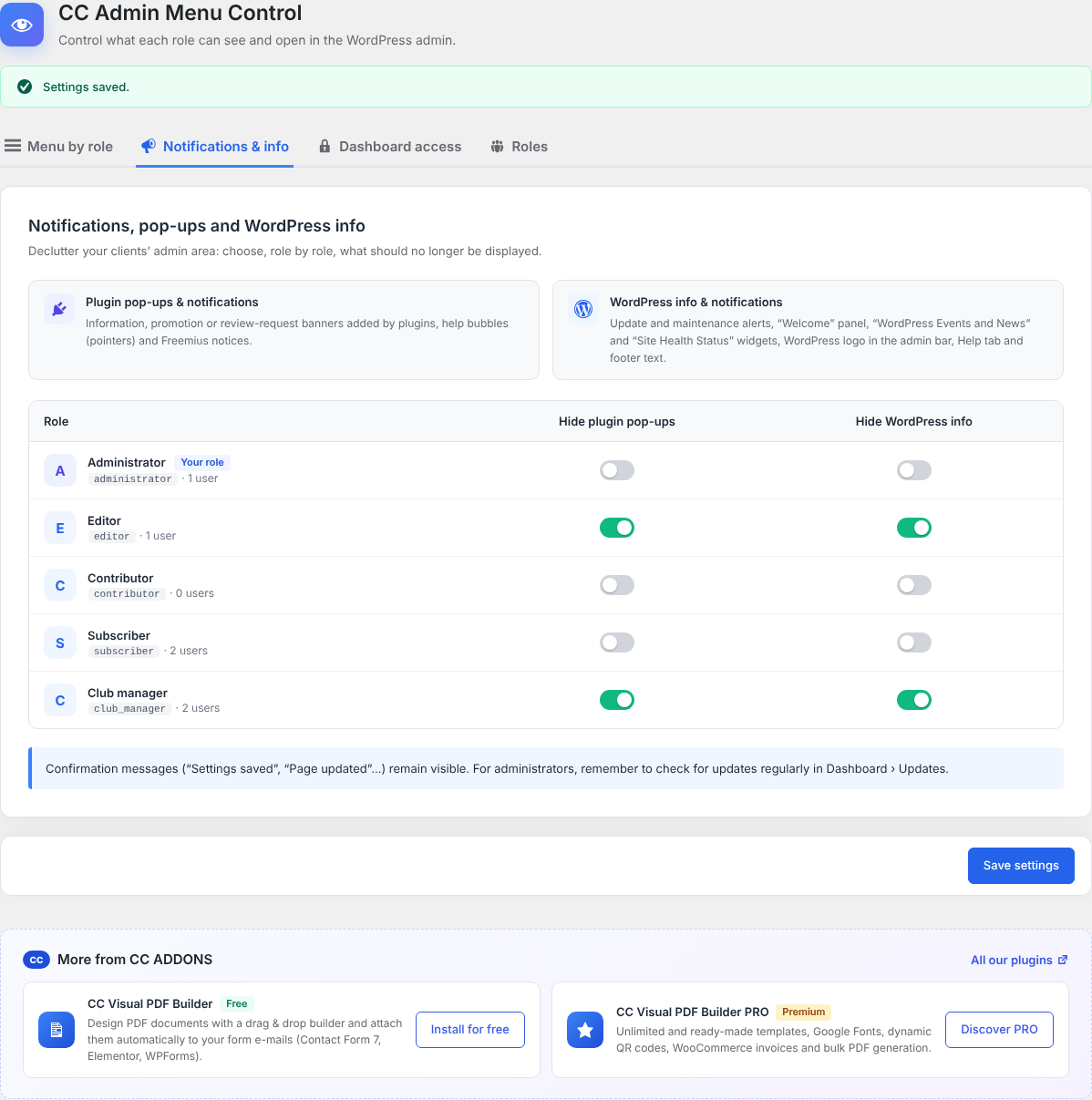This screenshot has width=1092, height=1100.
Task: Click the Your role badge
Action: (x=202, y=462)
